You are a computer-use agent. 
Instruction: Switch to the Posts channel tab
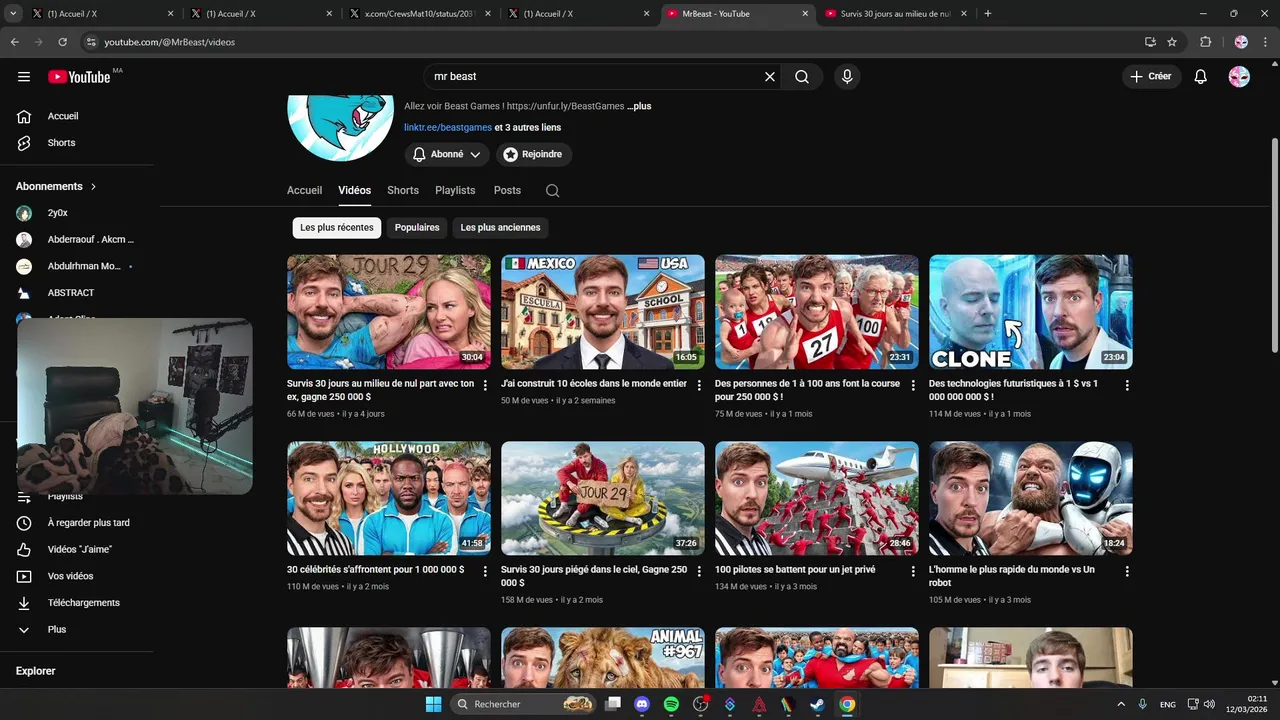tap(507, 190)
